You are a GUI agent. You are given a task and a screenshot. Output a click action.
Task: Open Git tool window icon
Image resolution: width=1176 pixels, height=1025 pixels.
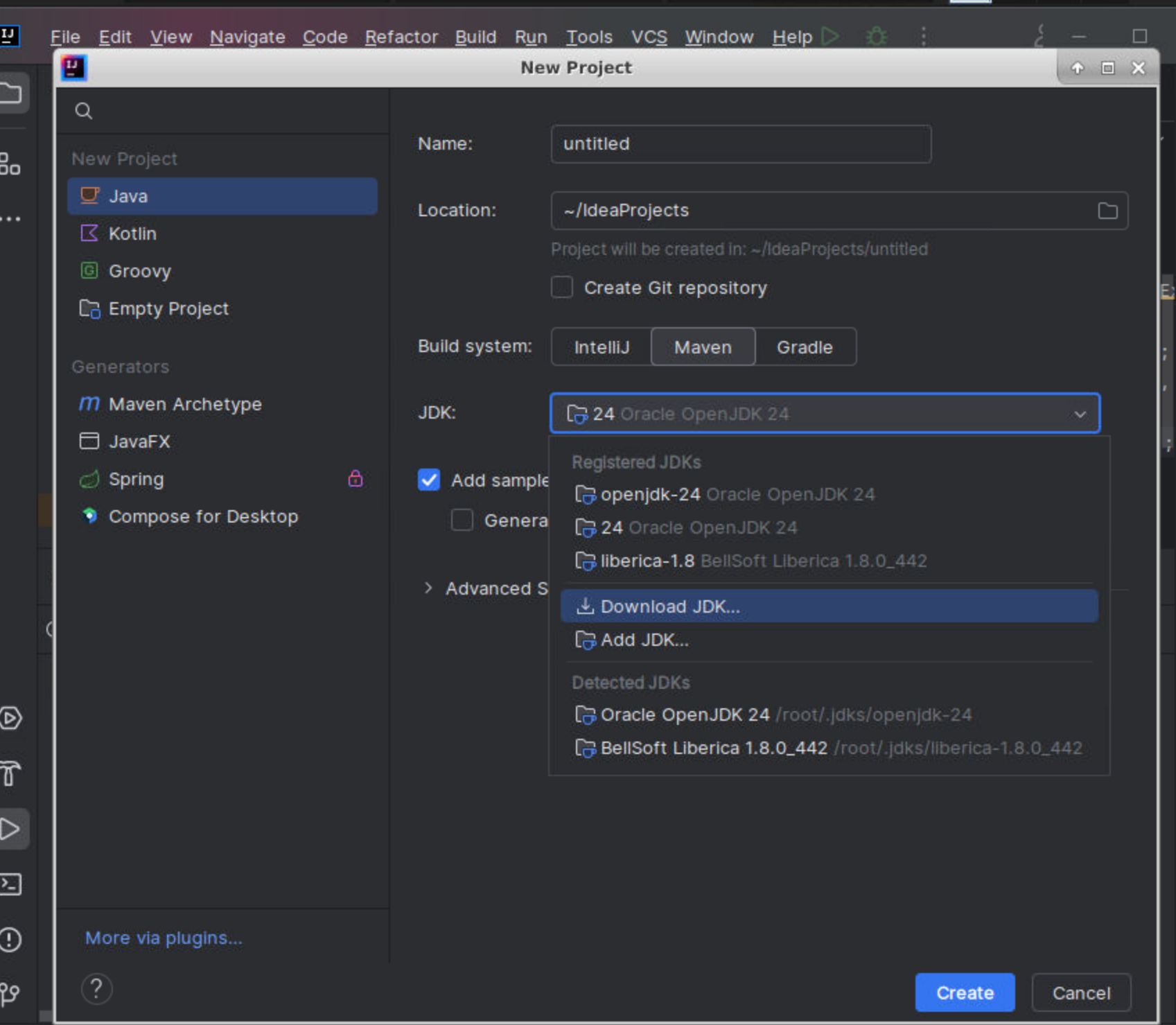pos(10,994)
